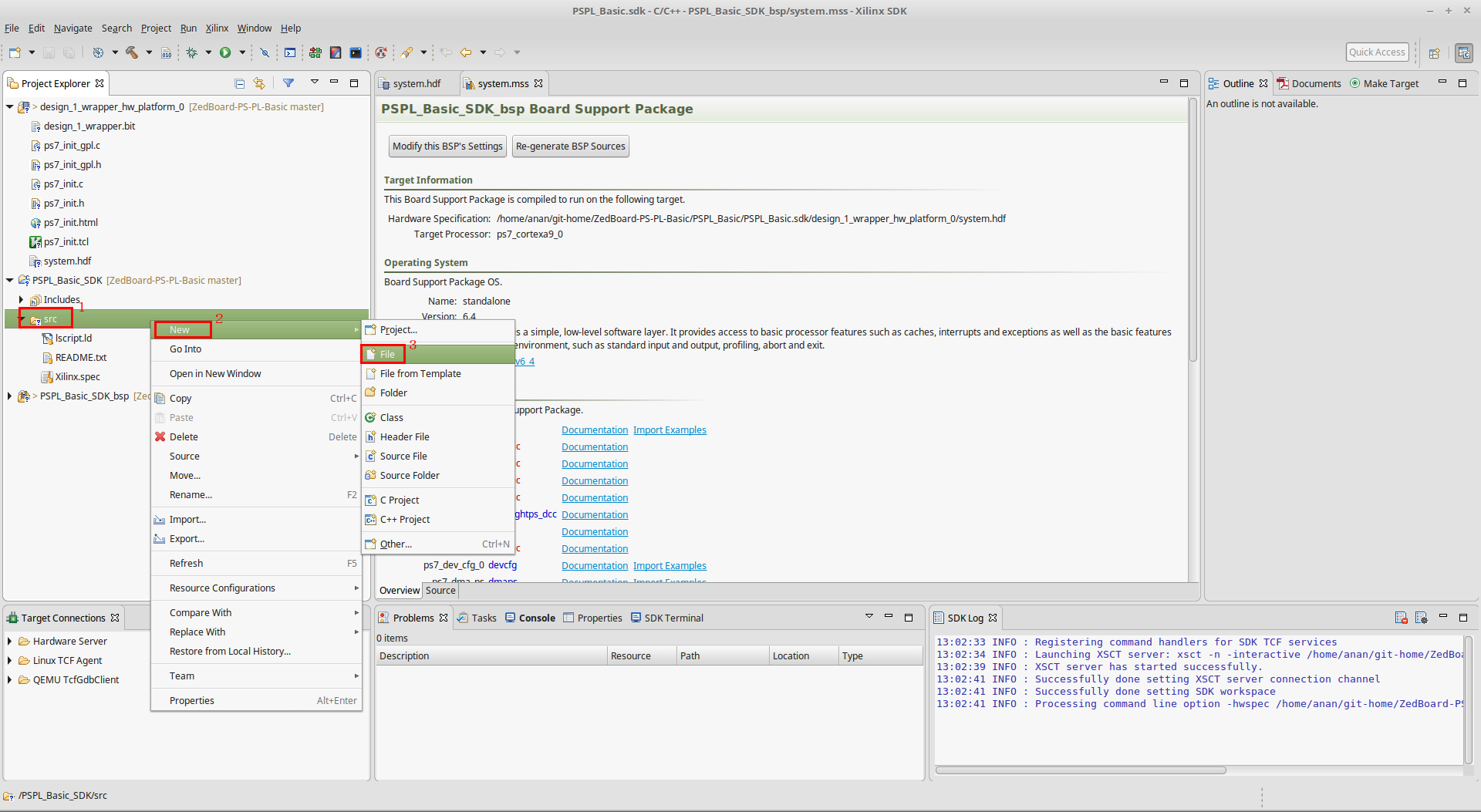The height and width of the screenshot is (812, 1481).
Task: Click the Open Perspective icon
Action: [x=1435, y=52]
